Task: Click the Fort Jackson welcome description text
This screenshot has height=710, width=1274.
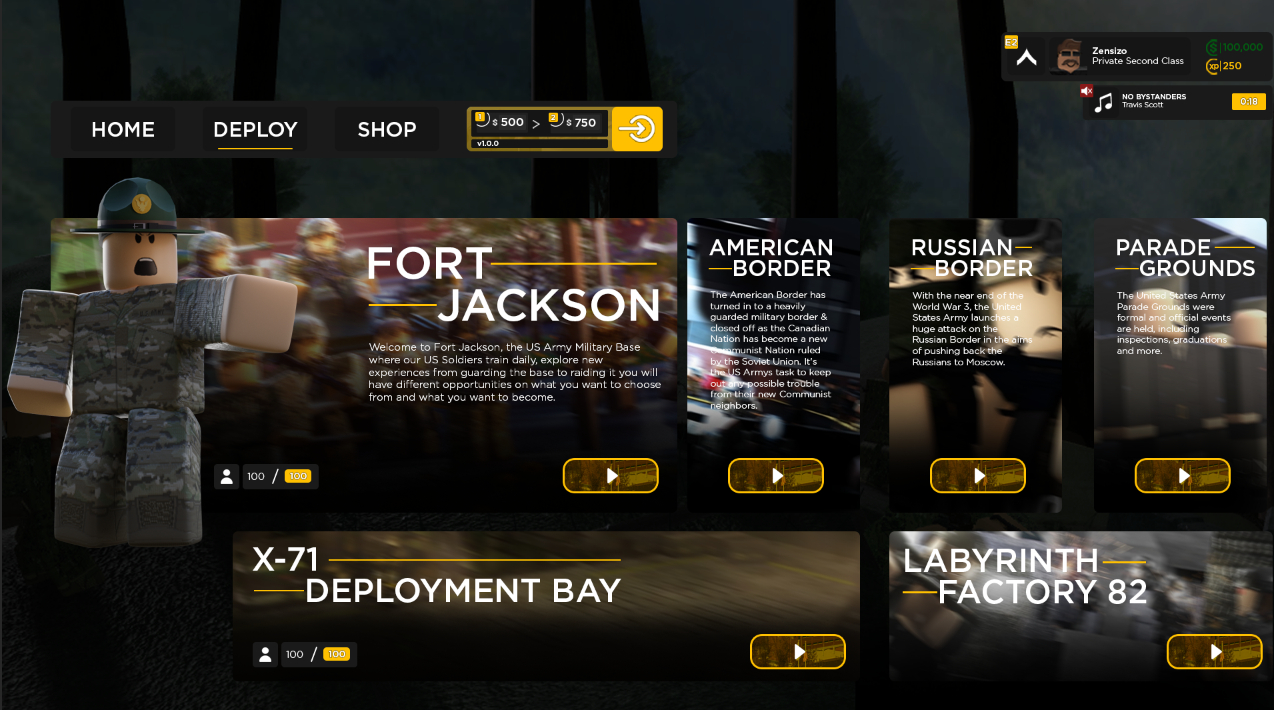Action: (x=514, y=372)
